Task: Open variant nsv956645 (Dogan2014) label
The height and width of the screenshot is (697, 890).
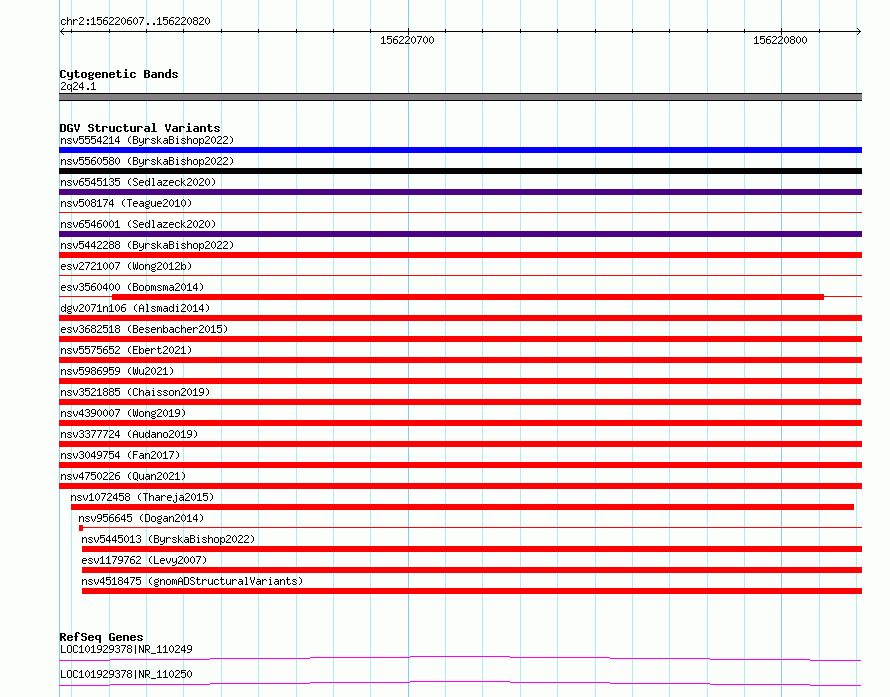Action: (x=141, y=518)
